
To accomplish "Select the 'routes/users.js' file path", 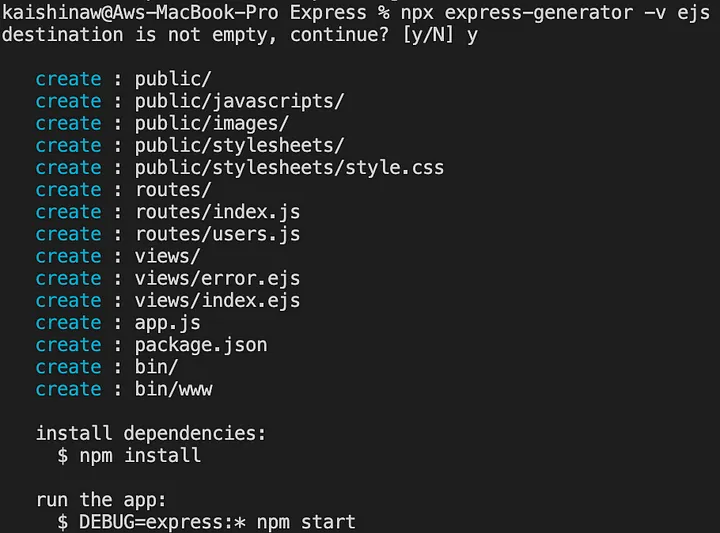I will [217, 234].
